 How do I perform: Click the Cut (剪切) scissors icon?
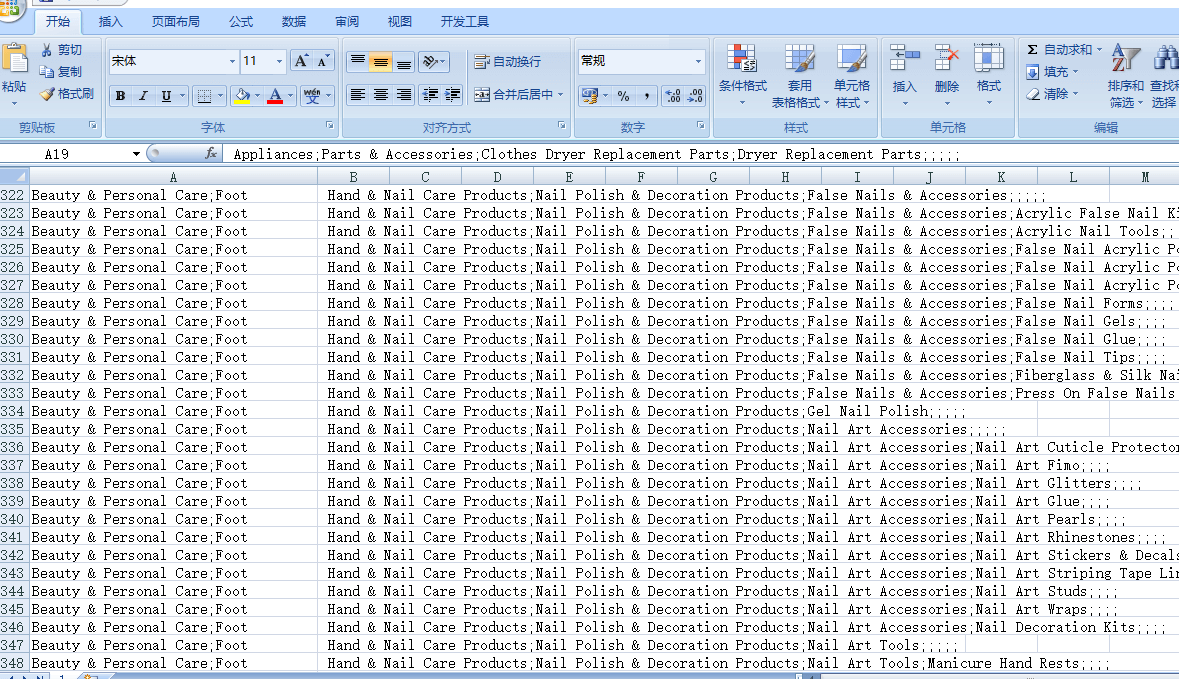click(48, 50)
